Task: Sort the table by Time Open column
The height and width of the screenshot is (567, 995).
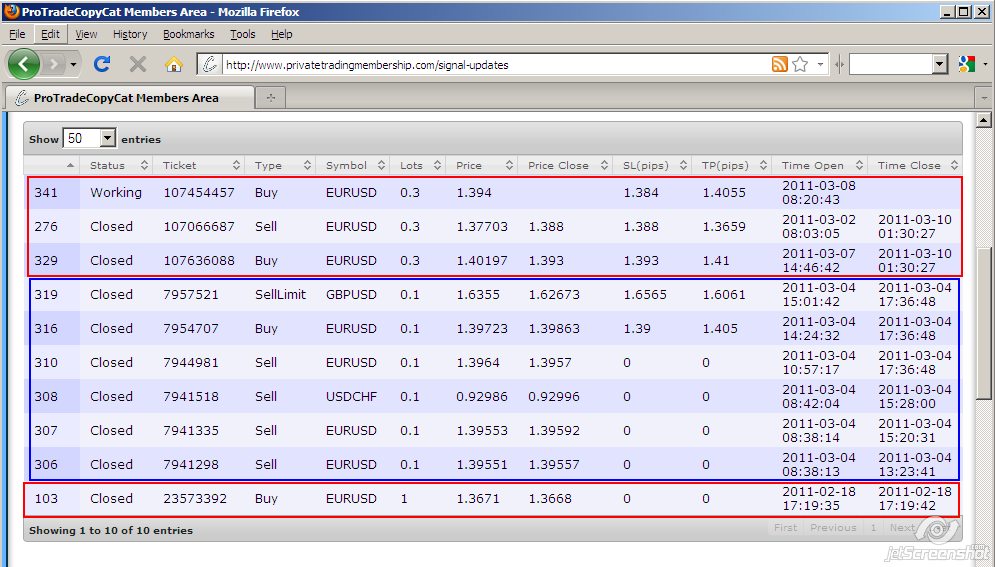Action: (x=820, y=166)
